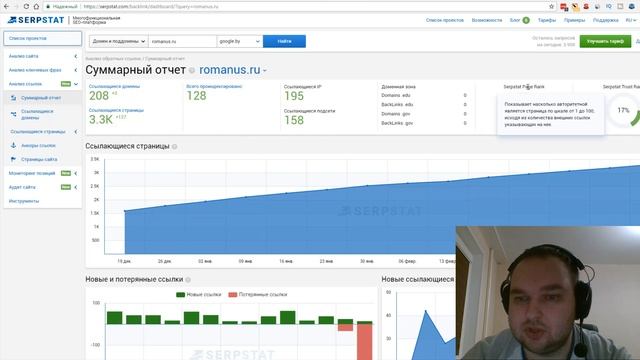Image resolution: width=640 pixels, height=360 pixels.
Task: Open Страницы сайта sidebar item
Action: point(39,160)
